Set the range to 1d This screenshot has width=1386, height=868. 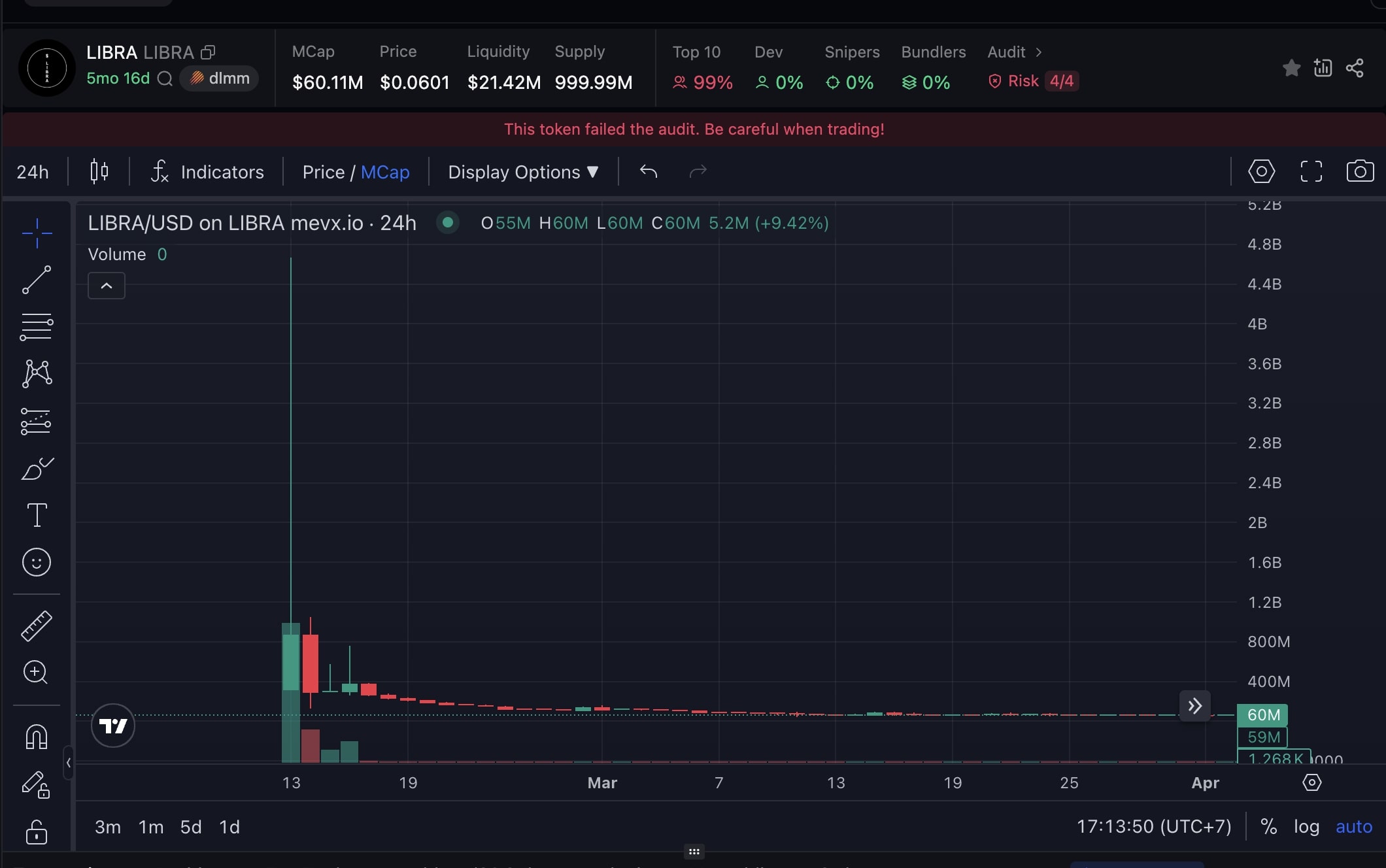pos(229,827)
